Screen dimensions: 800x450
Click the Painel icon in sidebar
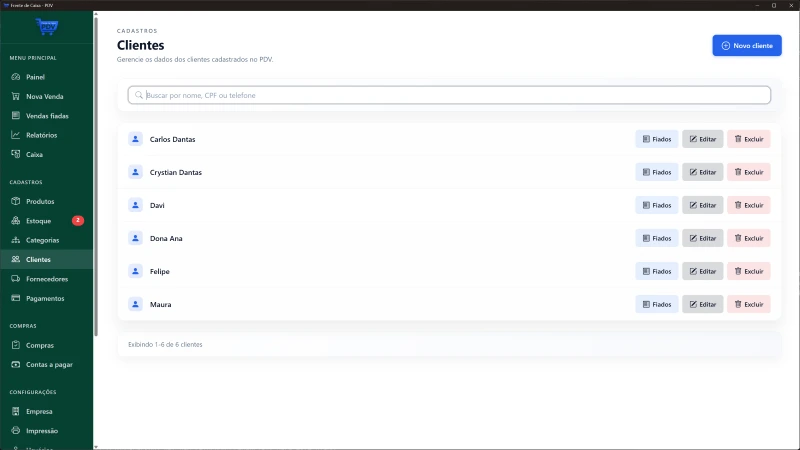pos(16,77)
